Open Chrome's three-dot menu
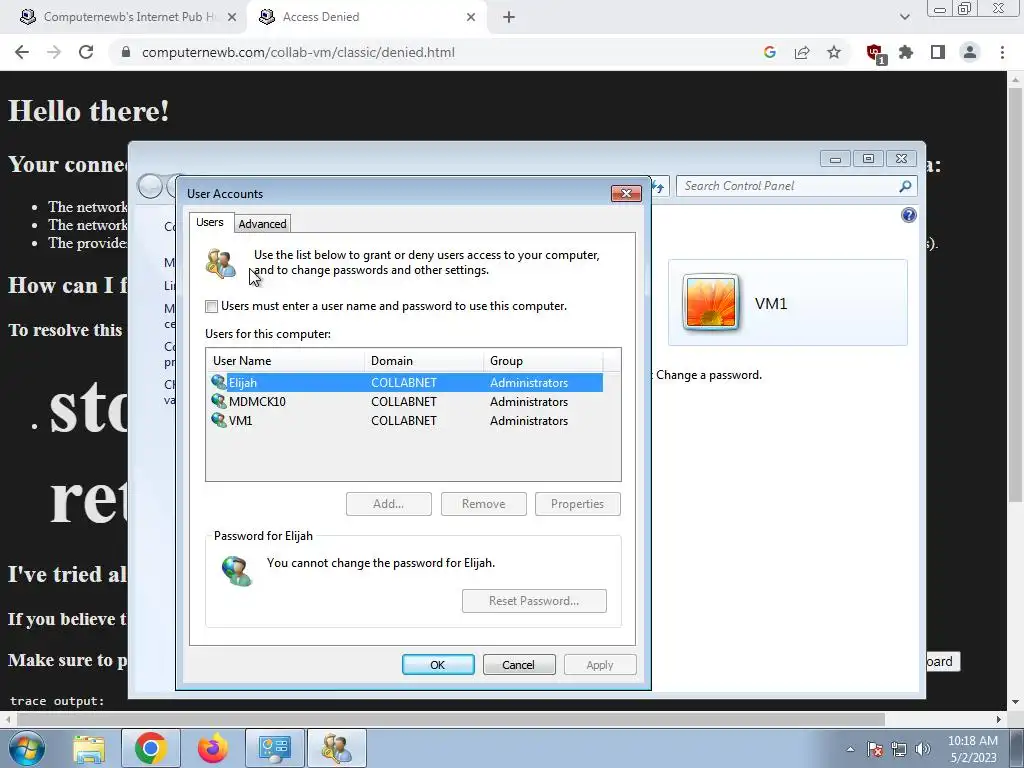Screen dimensions: 1024x768 (1002, 52)
